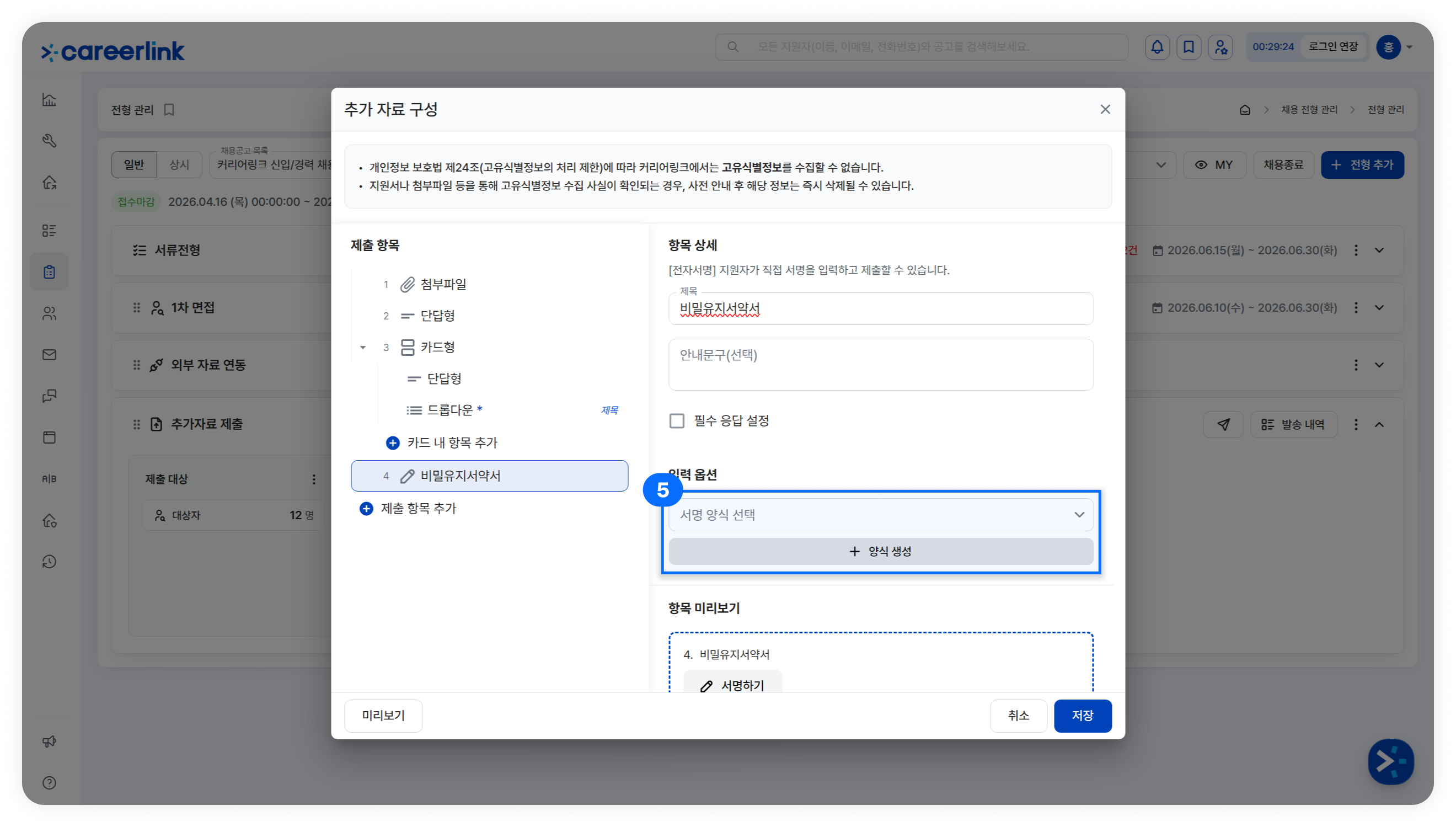
Task: Click 양식 생성 button
Action: click(x=880, y=552)
